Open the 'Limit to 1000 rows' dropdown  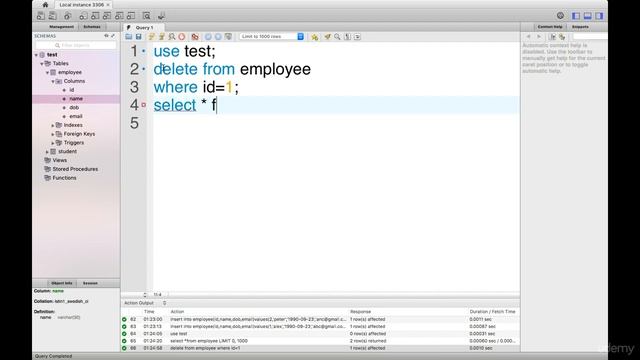coord(272,37)
